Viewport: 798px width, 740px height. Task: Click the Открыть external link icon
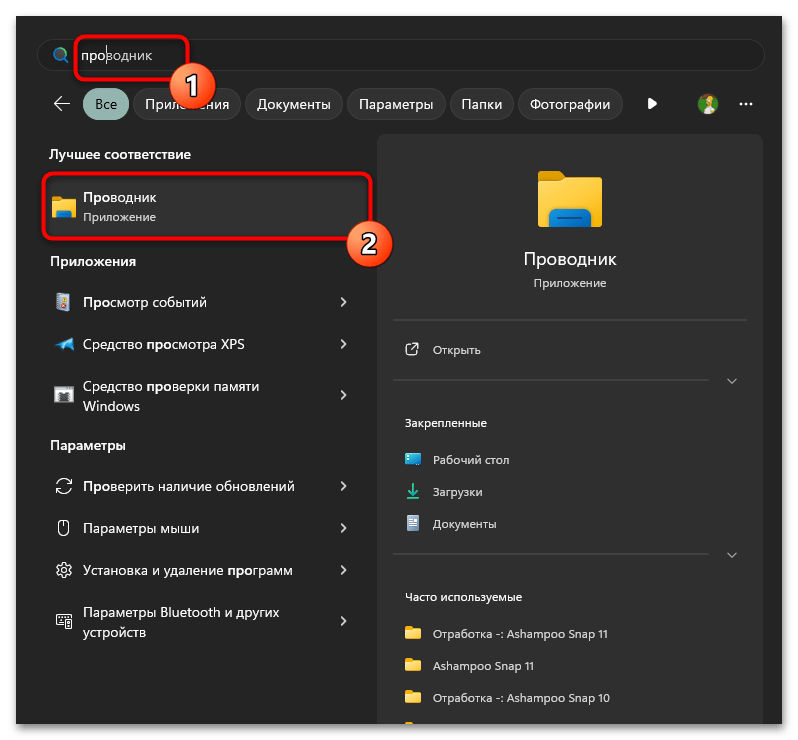point(412,349)
